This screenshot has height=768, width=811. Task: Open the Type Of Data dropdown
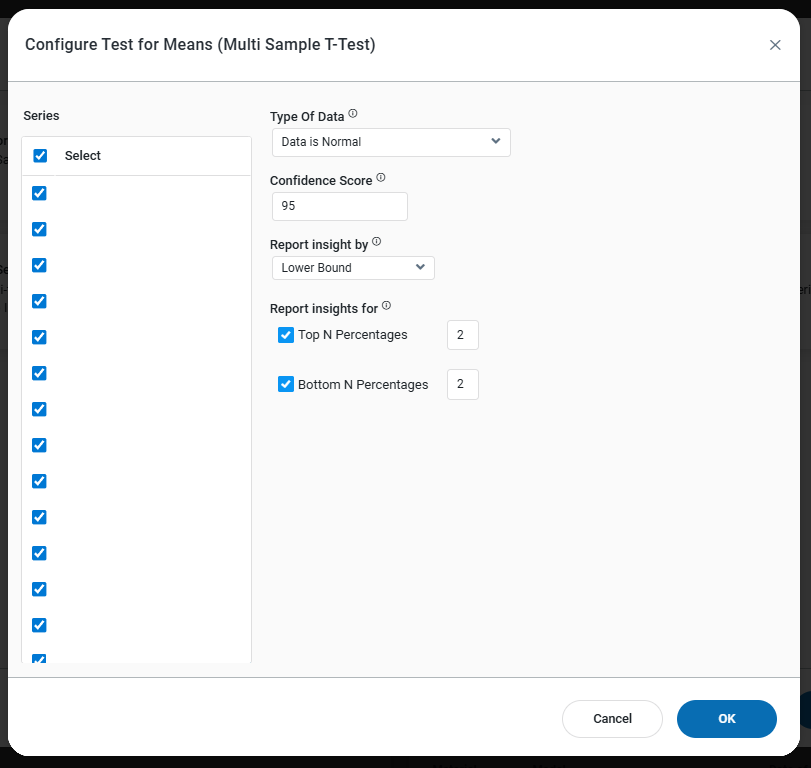(390, 142)
